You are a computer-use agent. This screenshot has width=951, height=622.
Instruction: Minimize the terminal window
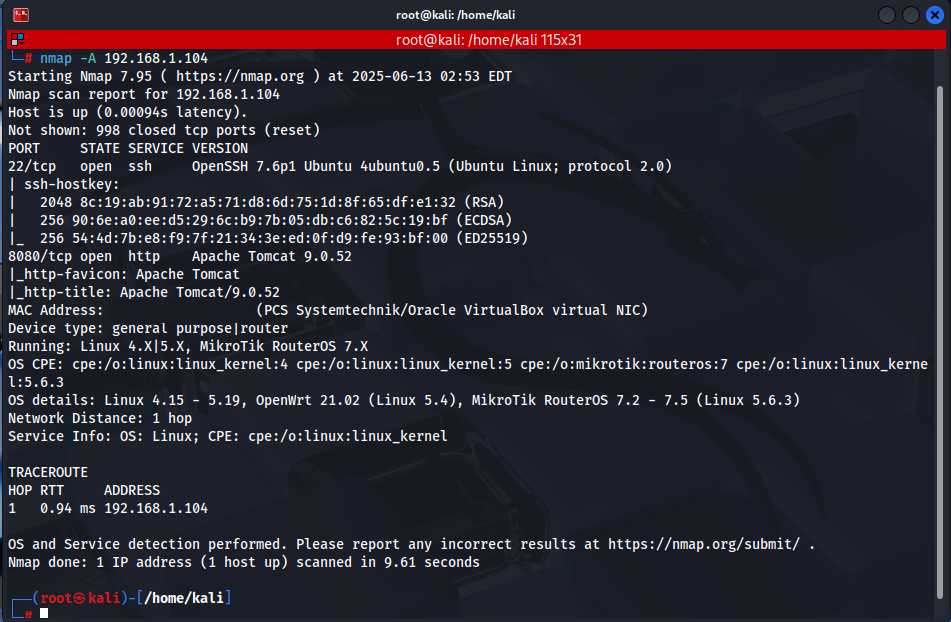887,15
